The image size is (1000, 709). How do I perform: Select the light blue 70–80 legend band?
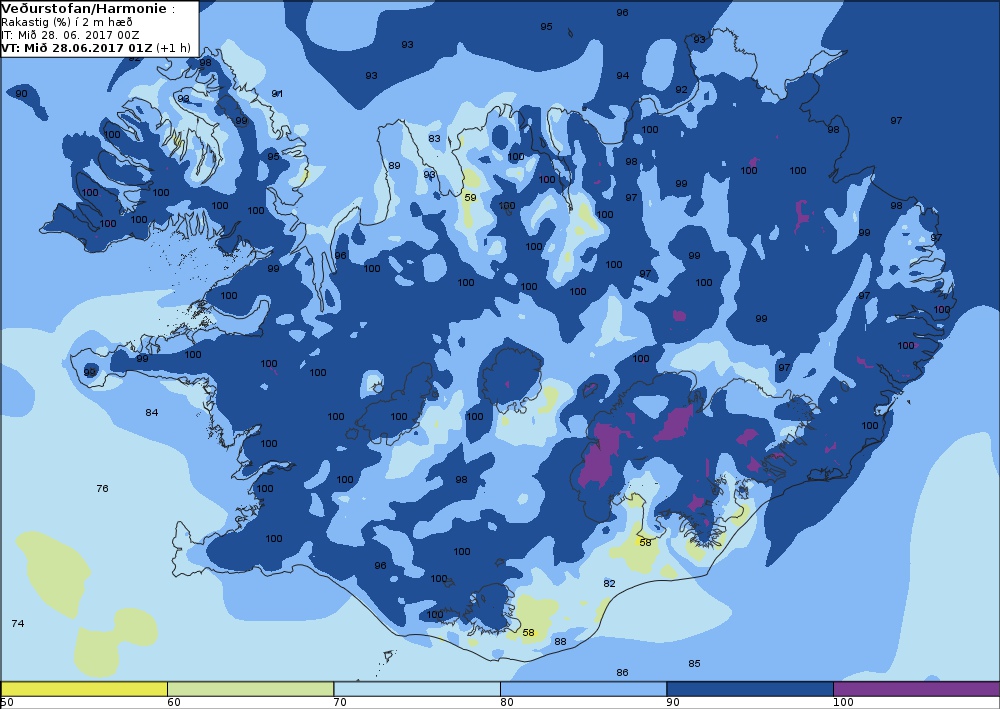417,689
